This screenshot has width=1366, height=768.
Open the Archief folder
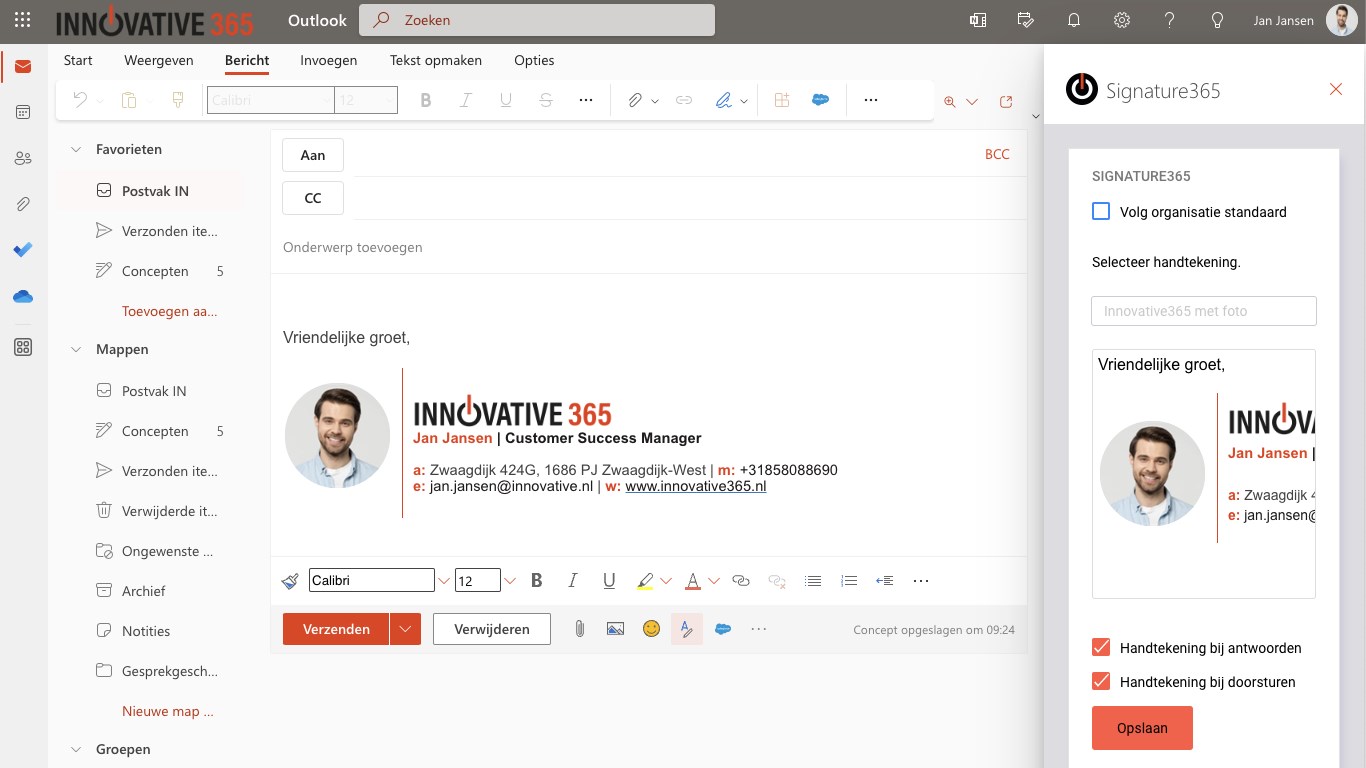[150, 591]
